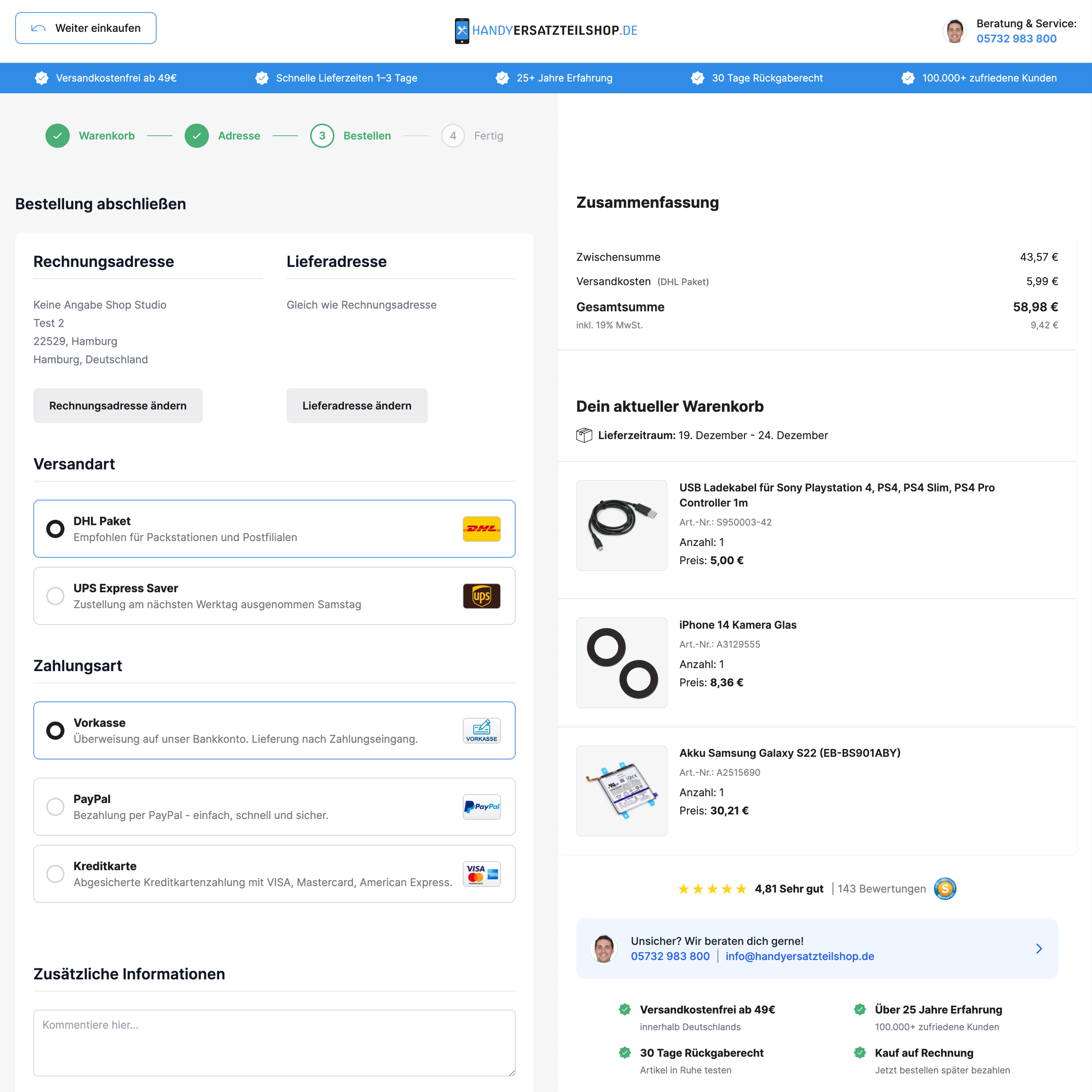The height and width of the screenshot is (1092, 1092).
Task: Click the package icon next to Lieferzeitraum
Action: point(583,435)
